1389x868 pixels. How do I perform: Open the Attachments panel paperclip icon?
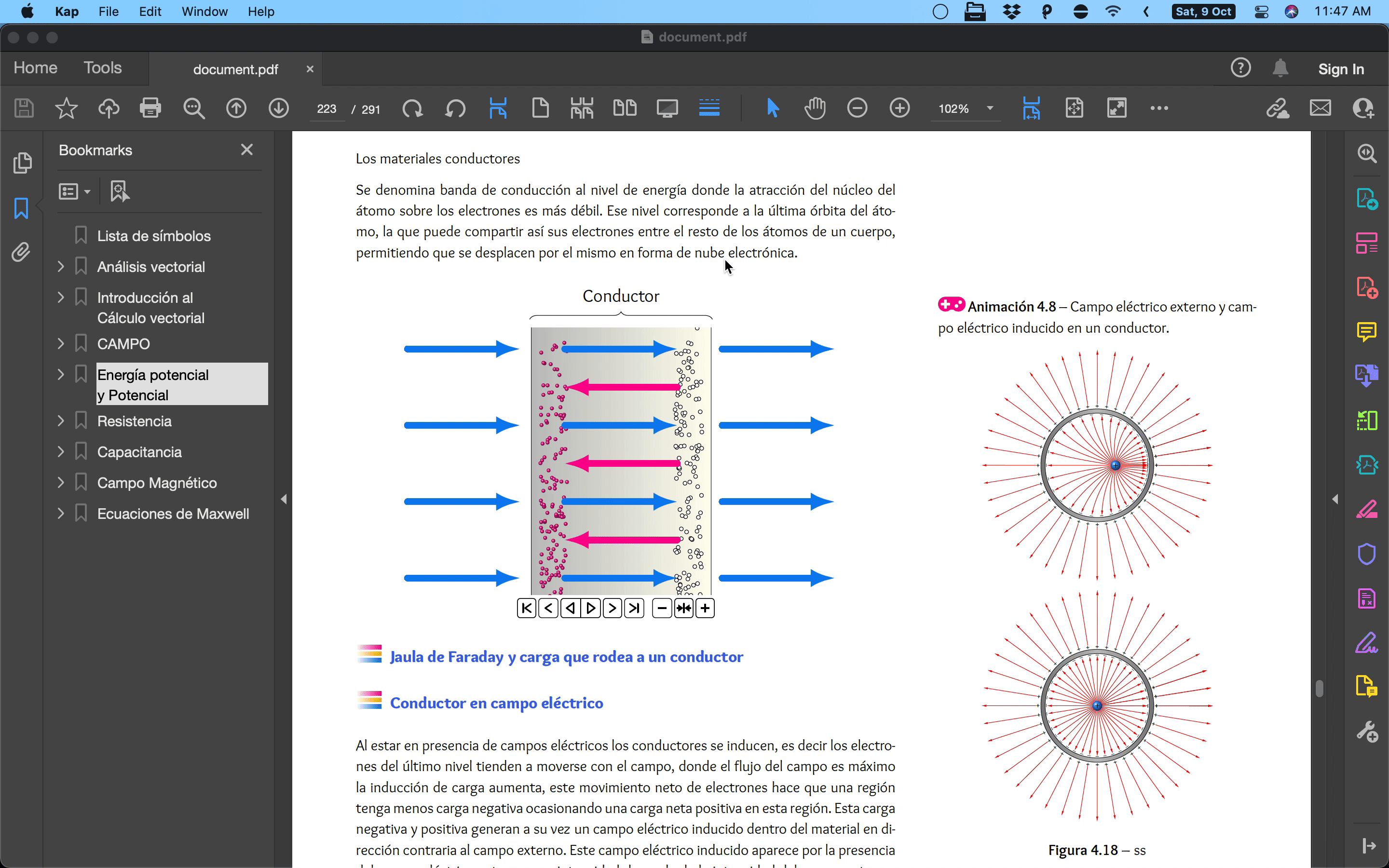point(21,252)
